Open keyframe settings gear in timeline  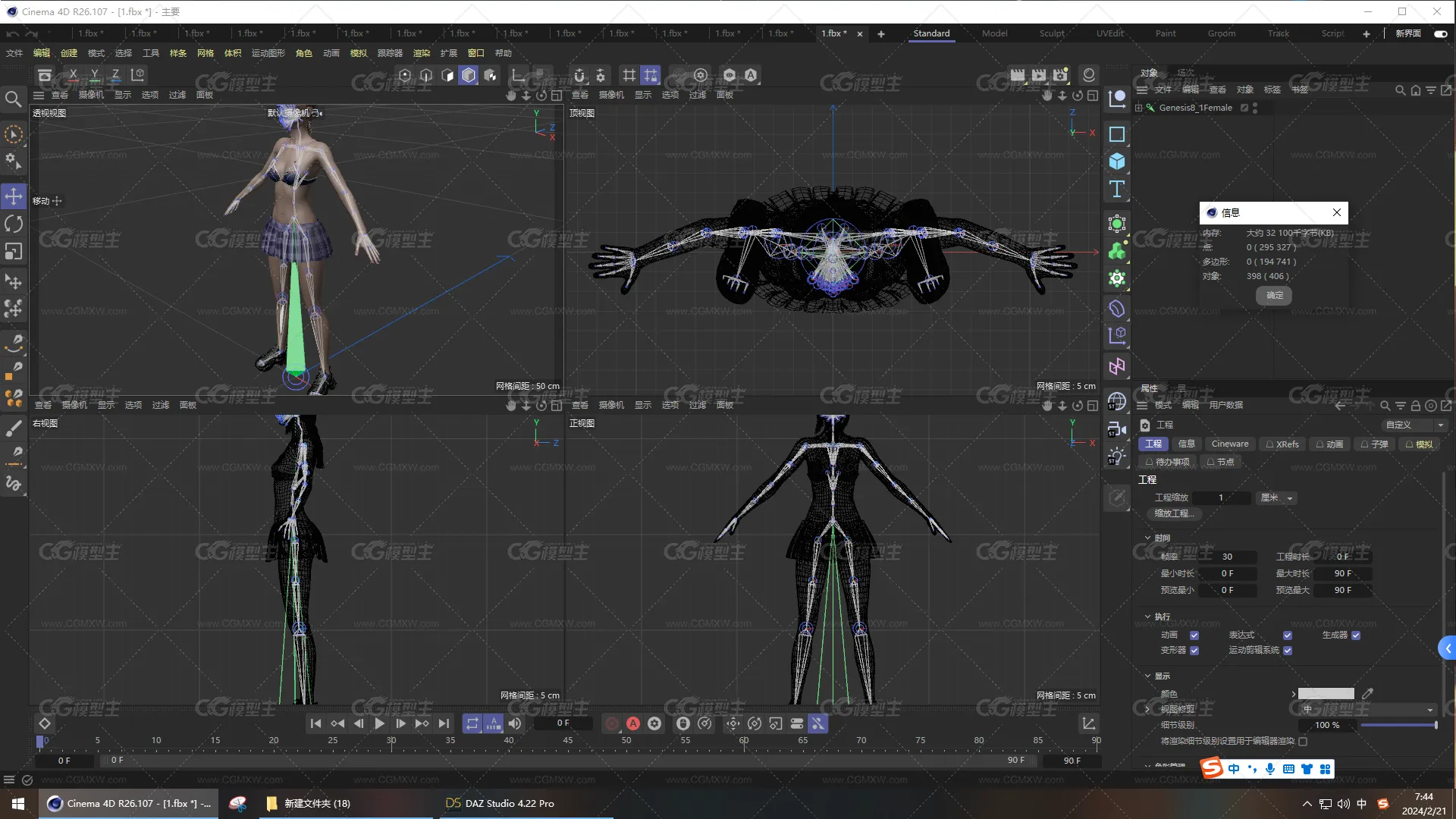[x=654, y=723]
